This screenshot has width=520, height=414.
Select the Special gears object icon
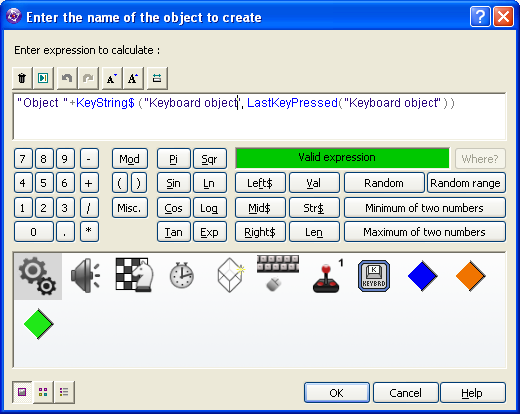(x=38, y=276)
